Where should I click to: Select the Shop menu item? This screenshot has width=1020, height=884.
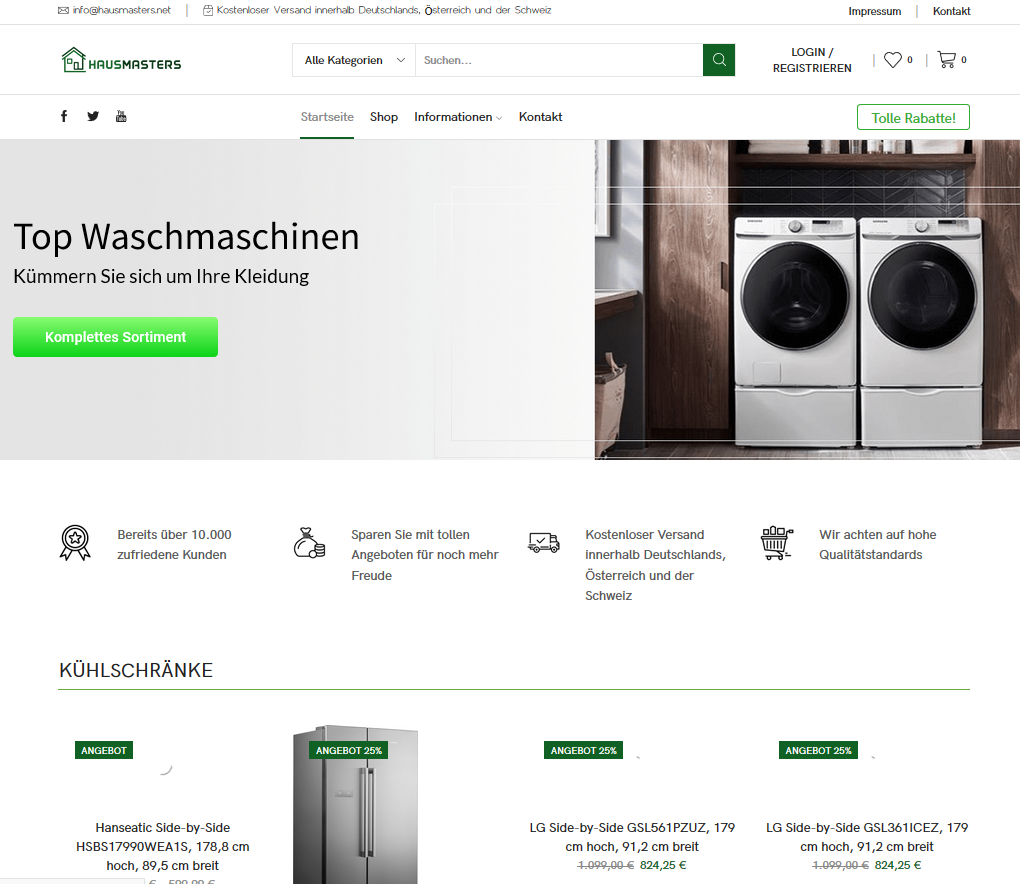[x=384, y=117]
